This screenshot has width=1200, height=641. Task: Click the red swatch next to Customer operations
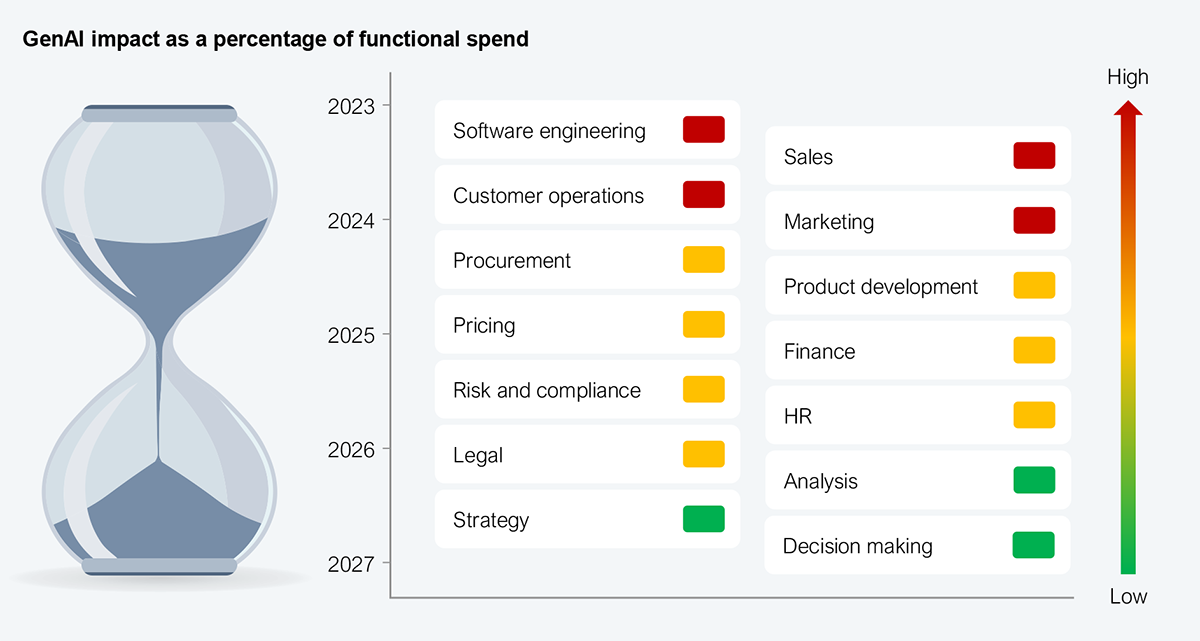(x=703, y=195)
